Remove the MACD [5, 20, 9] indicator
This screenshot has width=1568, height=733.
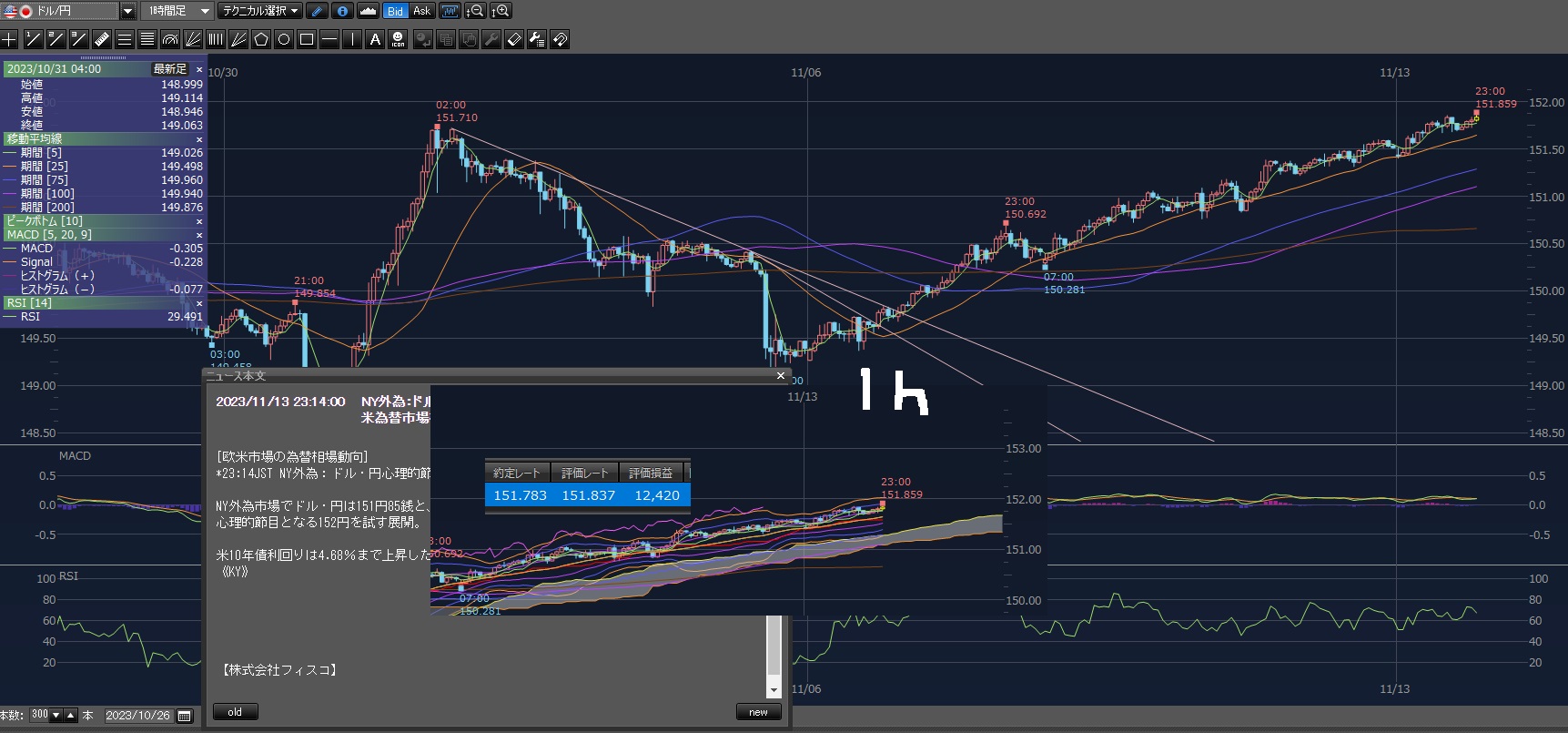click(199, 235)
